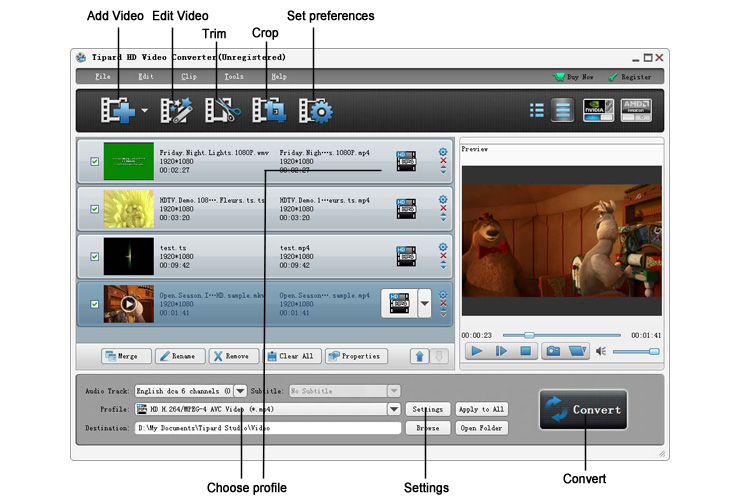Screen dimensions: 750x500
Task: Reorder test.ts row with up/down arrows
Action: [x=443, y=265]
